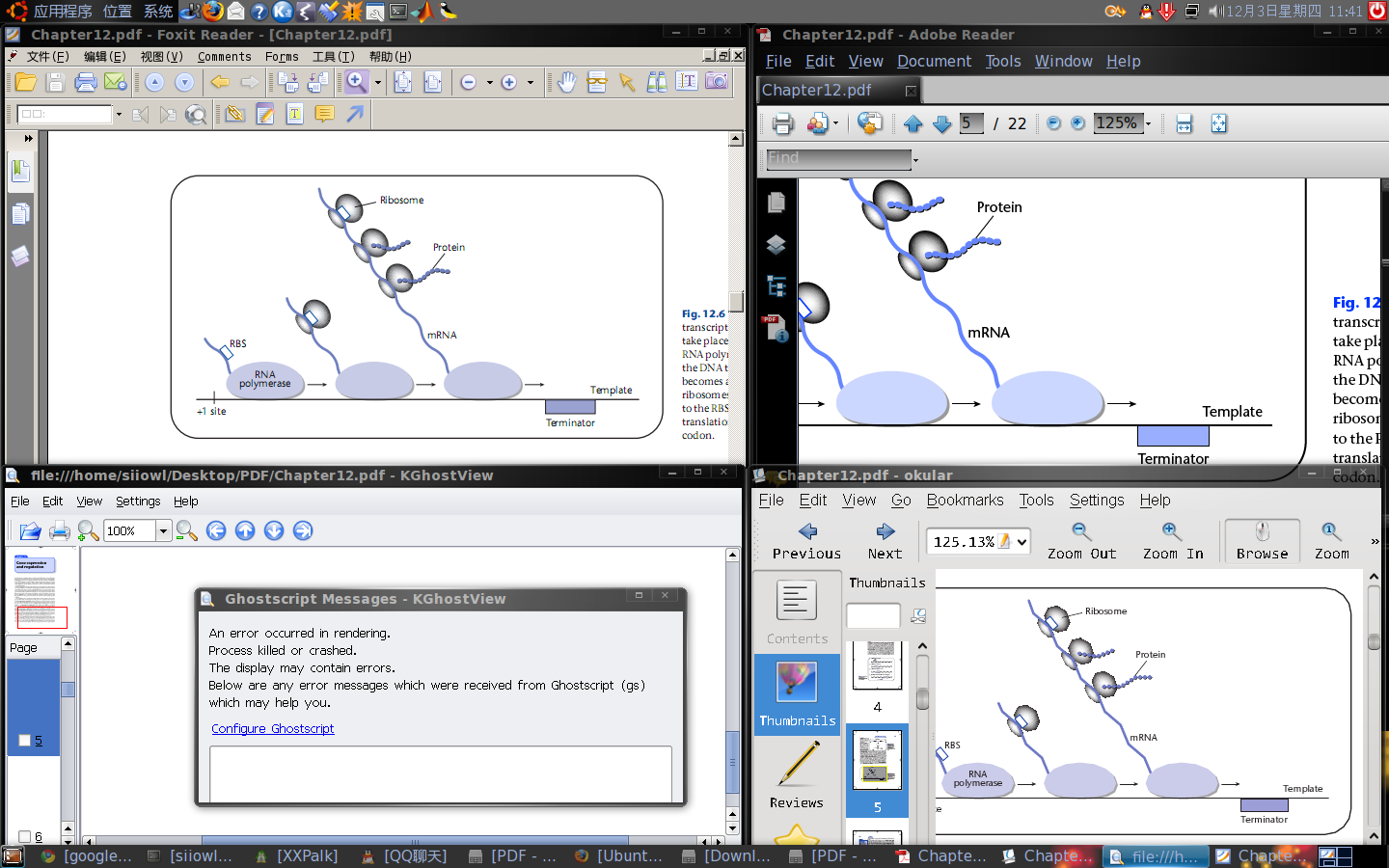Open Adobe Reader Pages side panel
The height and width of the screenshot is (868, 1389).
[776, 203]
